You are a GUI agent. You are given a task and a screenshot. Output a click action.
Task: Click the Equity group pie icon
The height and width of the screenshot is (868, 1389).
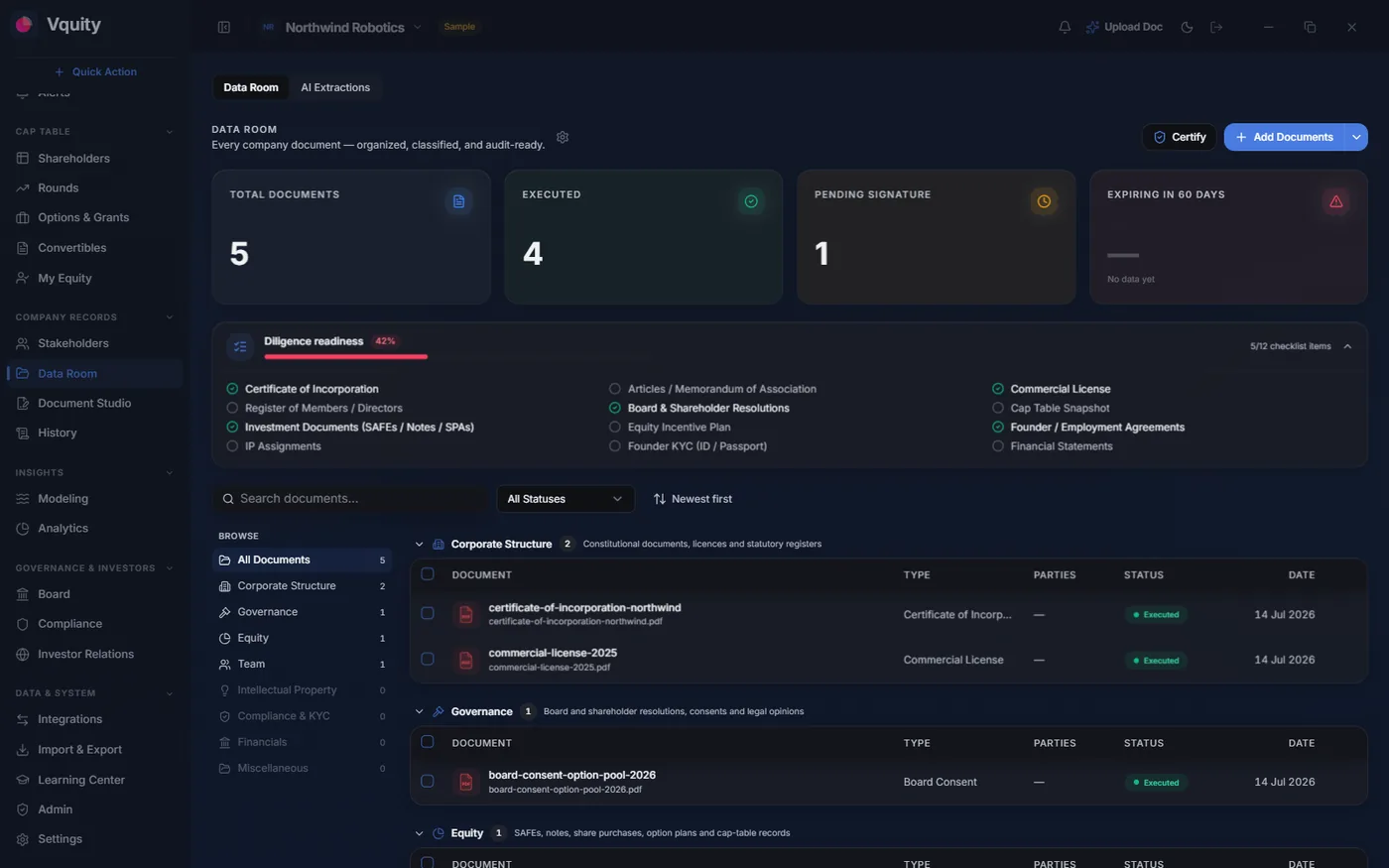click(x=439, y=833)
